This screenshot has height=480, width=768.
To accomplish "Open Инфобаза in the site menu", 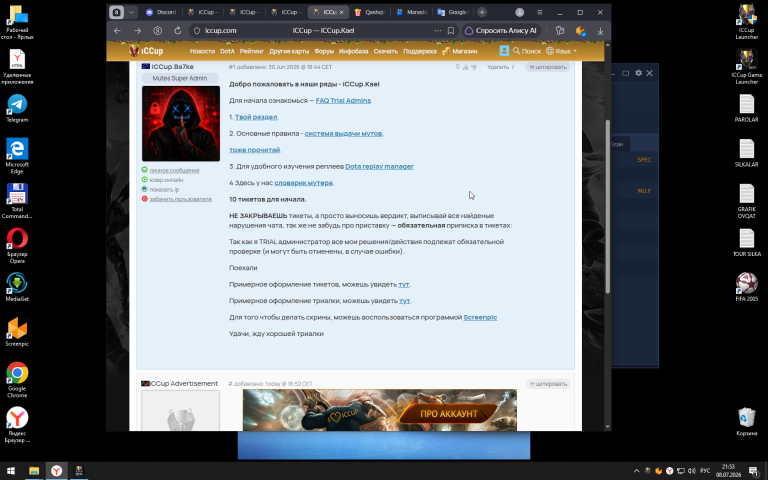I will coord(353,51).
